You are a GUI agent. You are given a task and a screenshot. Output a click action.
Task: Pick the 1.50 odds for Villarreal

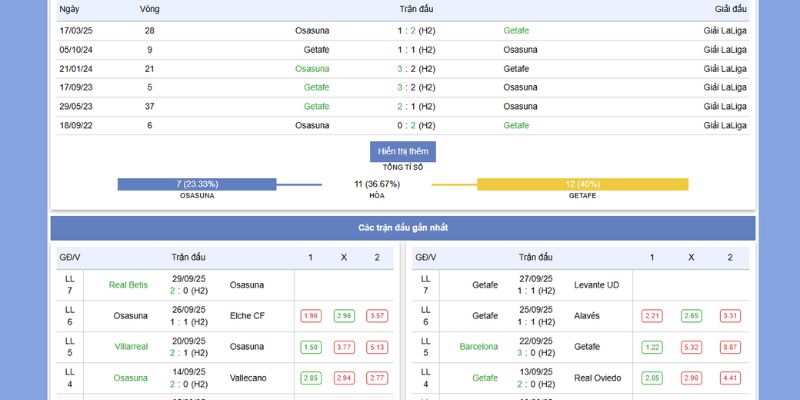click(x=310, y=347)
